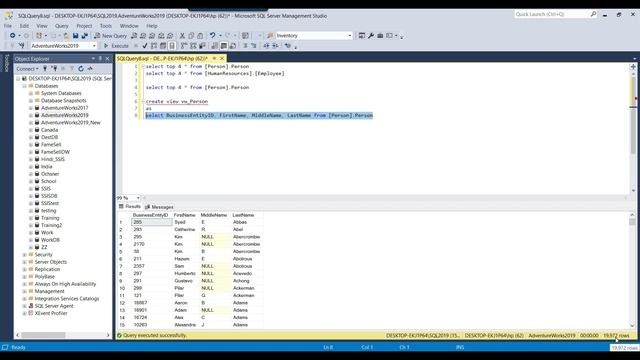Collapse the Databases tree node
640x360 pixels.
pyautogui.click(x=24, y=86)
